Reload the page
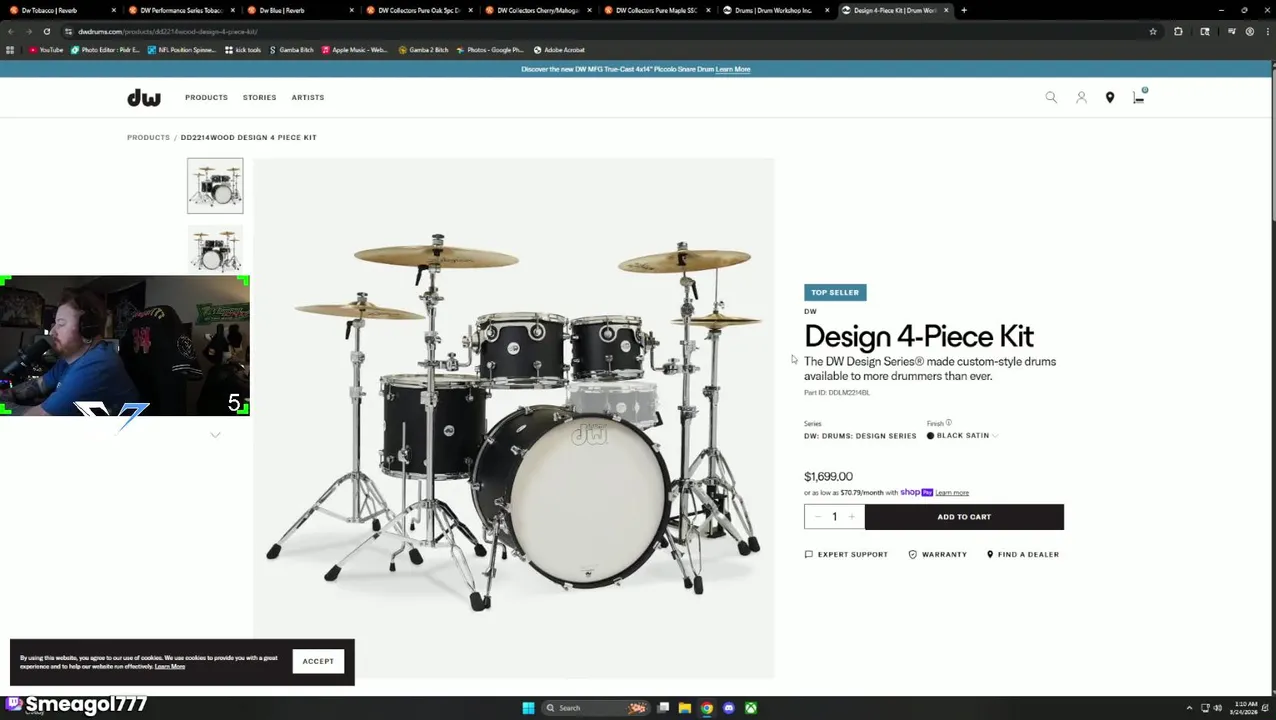Image resolution: width=1276 pixels, height=720 pixels. 46,31
